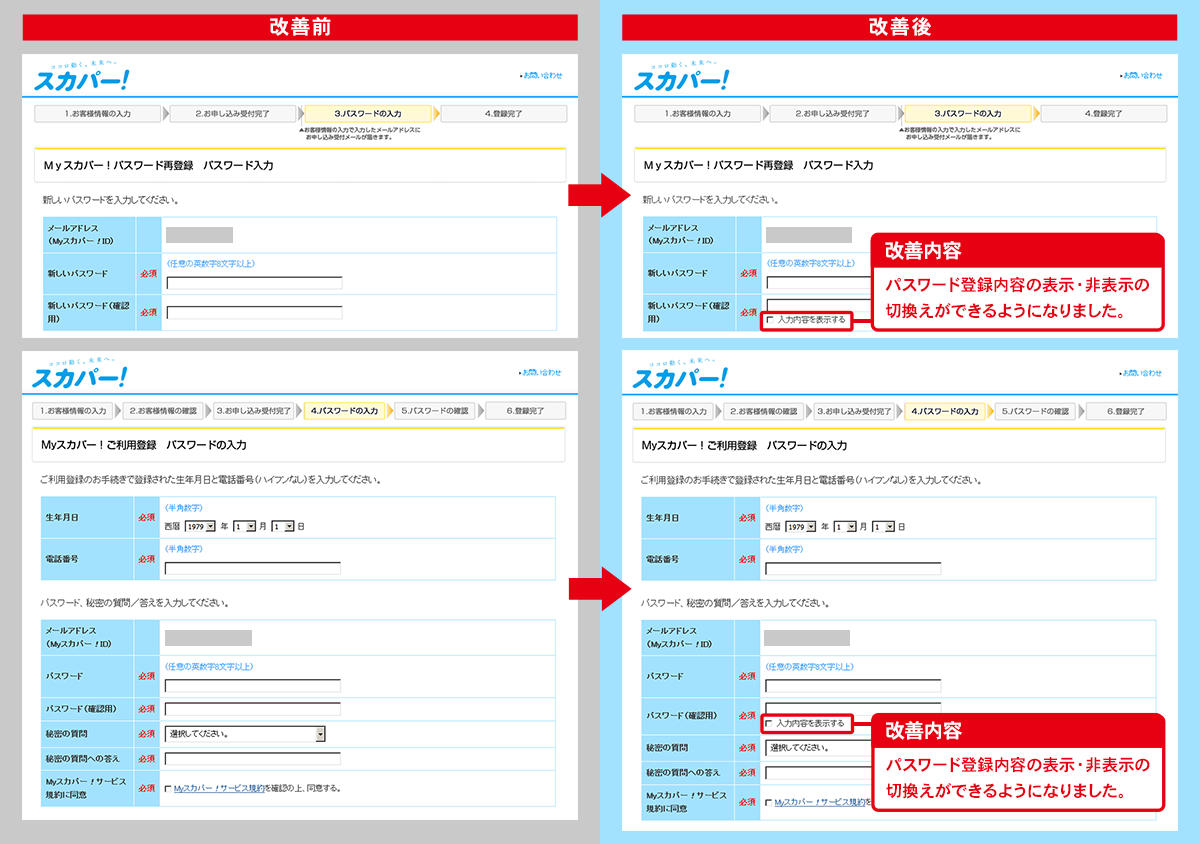The image size is (1200, 844).
Task: Select step 5.パスワードの確認 on 改善前 ご利用登録 page
Action: (434, 411)
